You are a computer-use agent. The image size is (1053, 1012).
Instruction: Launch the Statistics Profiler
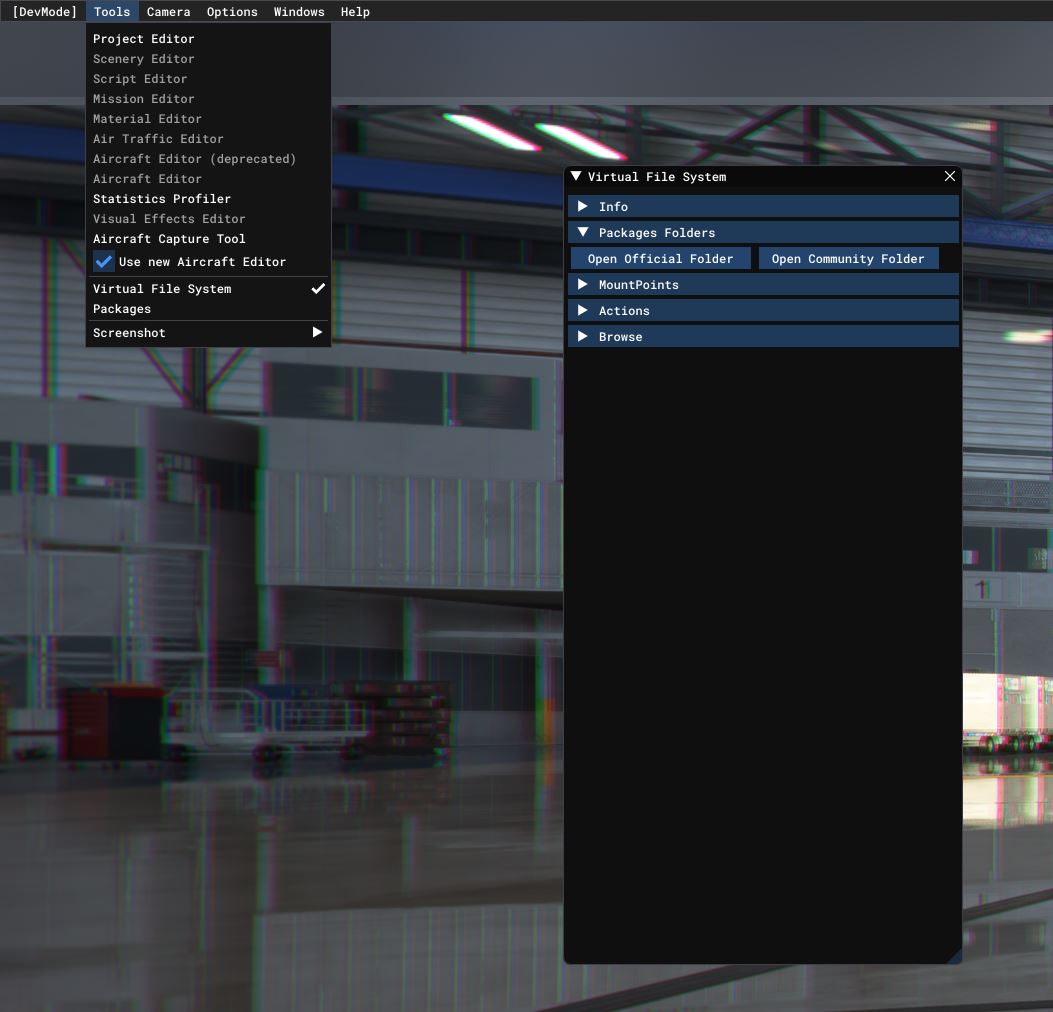[162, 199]
